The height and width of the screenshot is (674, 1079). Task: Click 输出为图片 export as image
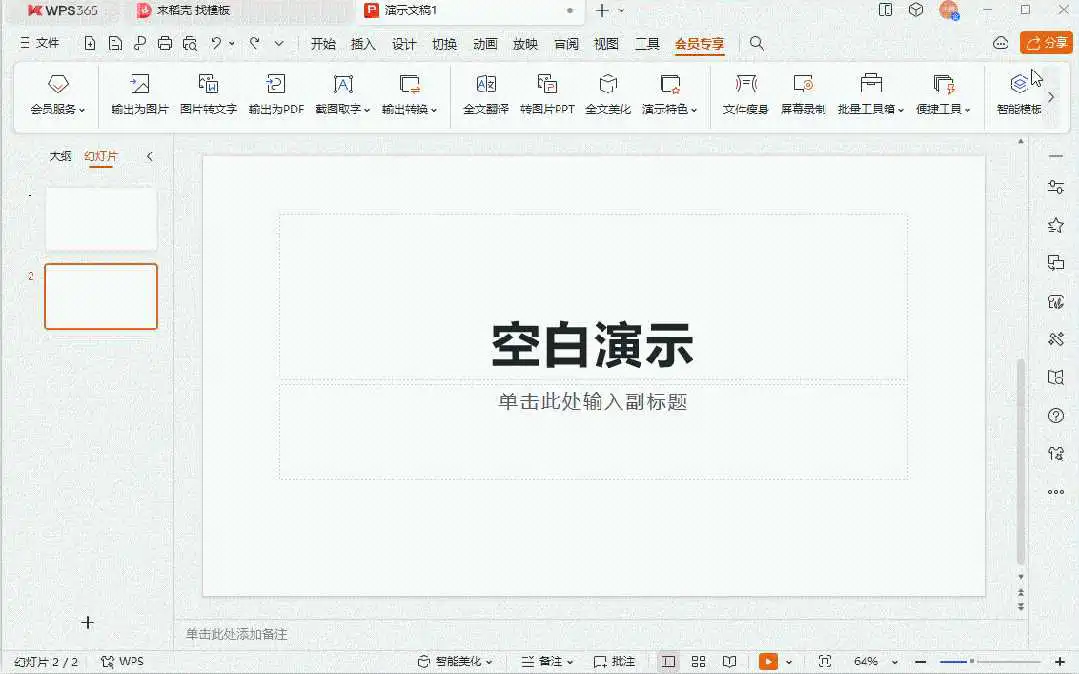140,94
